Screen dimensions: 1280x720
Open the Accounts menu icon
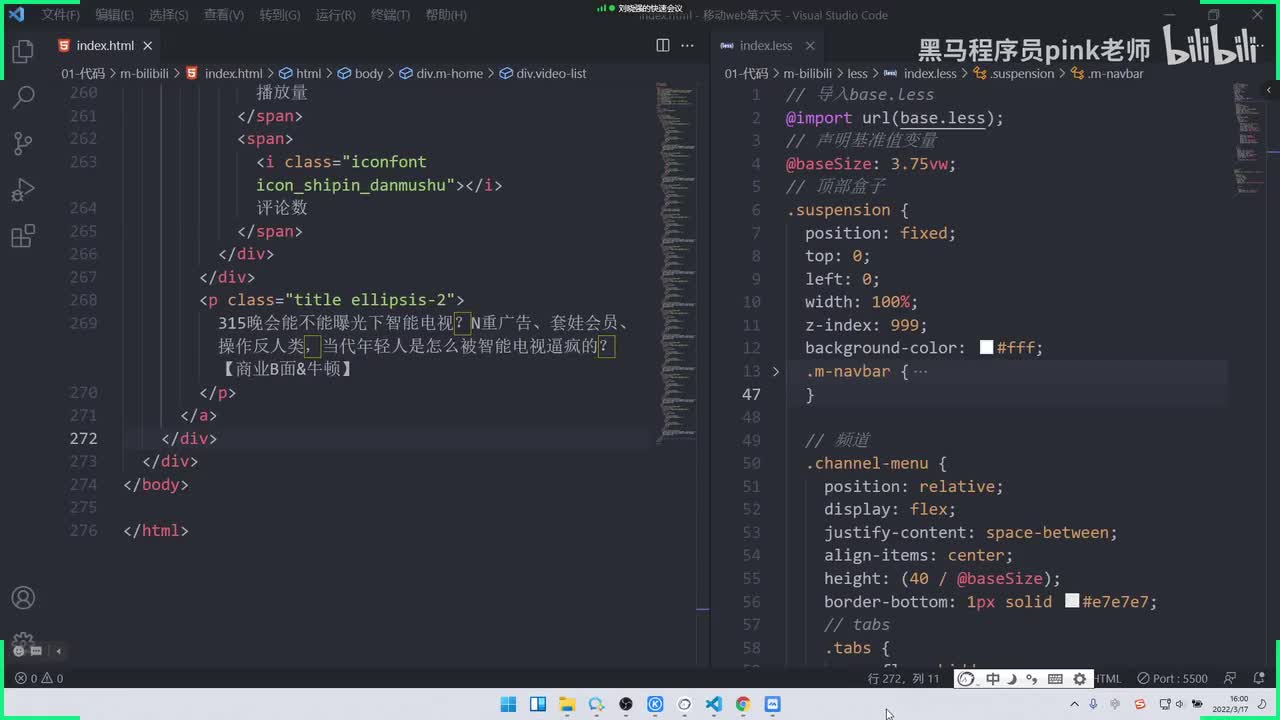[23, 597]
